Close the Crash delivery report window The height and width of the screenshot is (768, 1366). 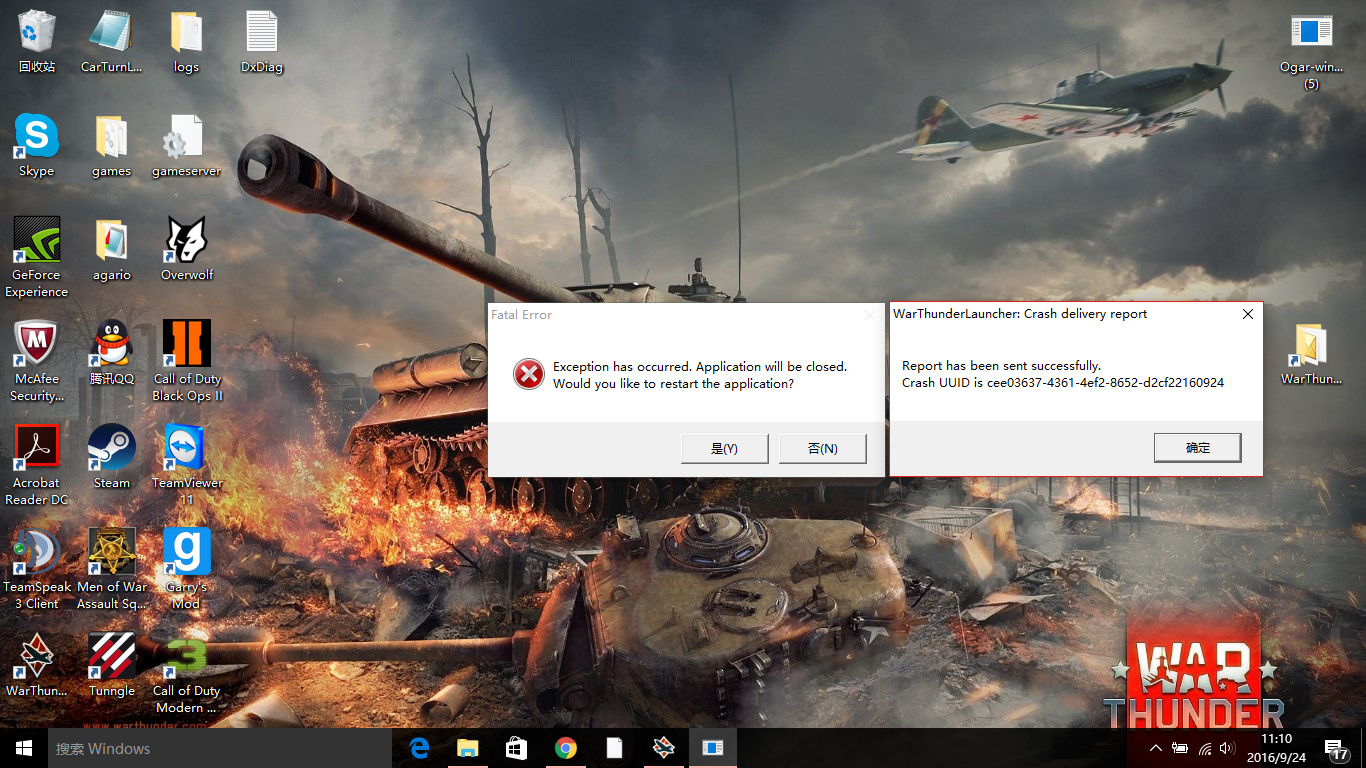click(x=1247, y=314)
